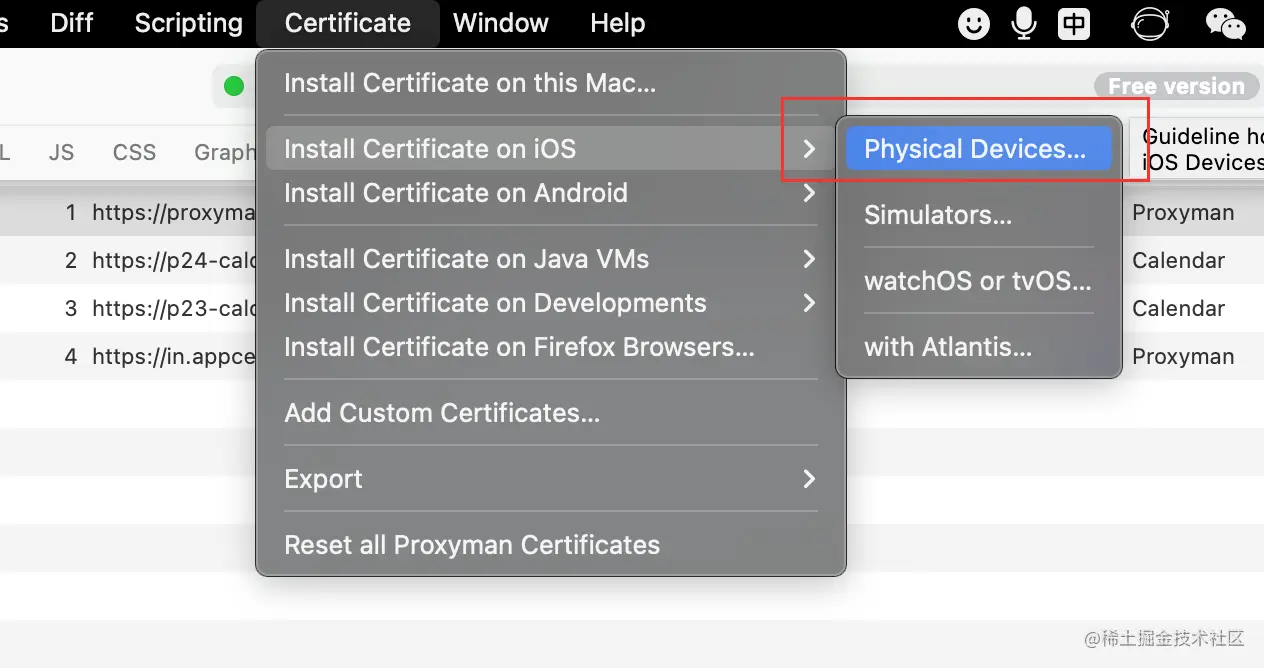Select Physical Devices... from iOS submenu
Image resolution: width=1264 pixels, height=668 pixels.
pos(975,149)
